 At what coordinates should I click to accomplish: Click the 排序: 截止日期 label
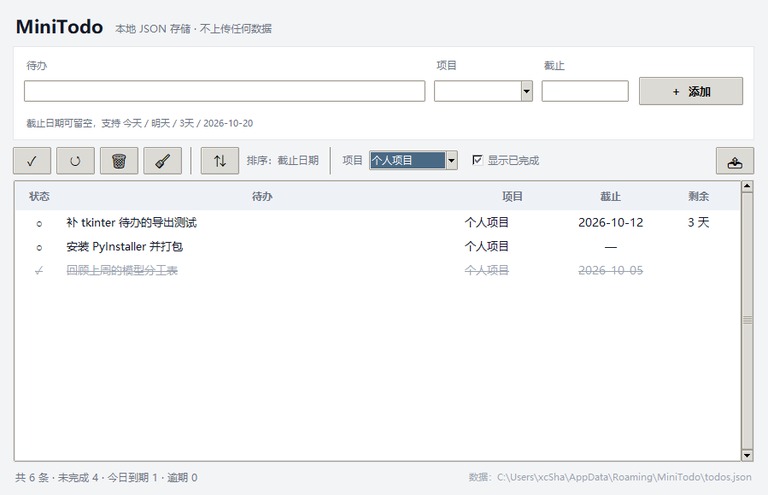tap(283, 160)
